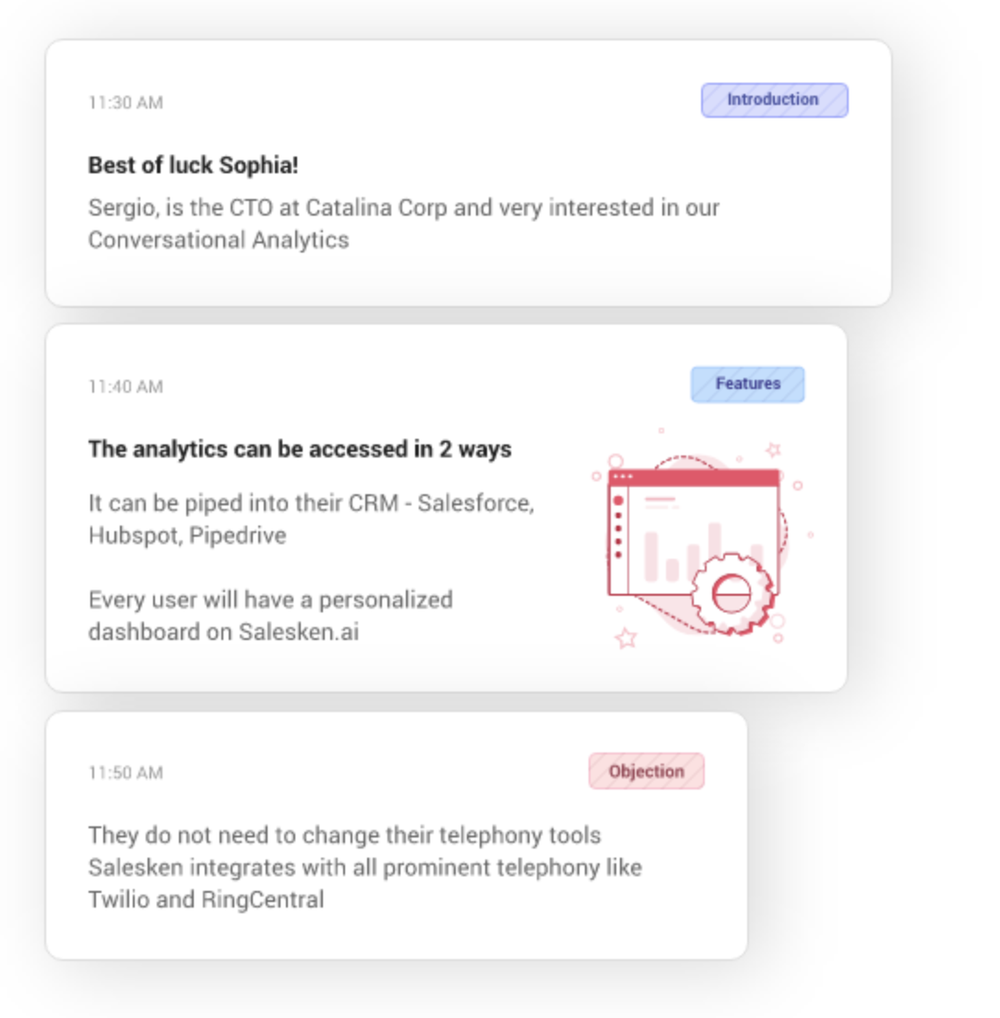
Task: Click the personalized dashboard on Salesken.ai text
Action: [271, 615]
